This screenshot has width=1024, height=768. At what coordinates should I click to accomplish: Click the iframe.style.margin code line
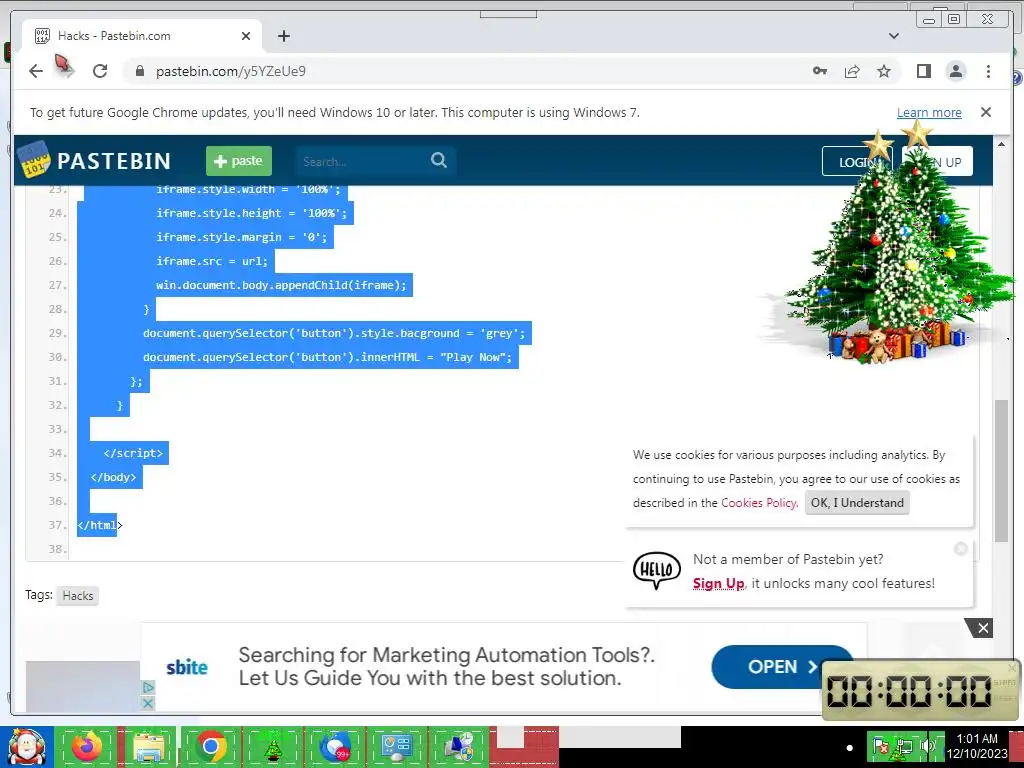point(241,237)
